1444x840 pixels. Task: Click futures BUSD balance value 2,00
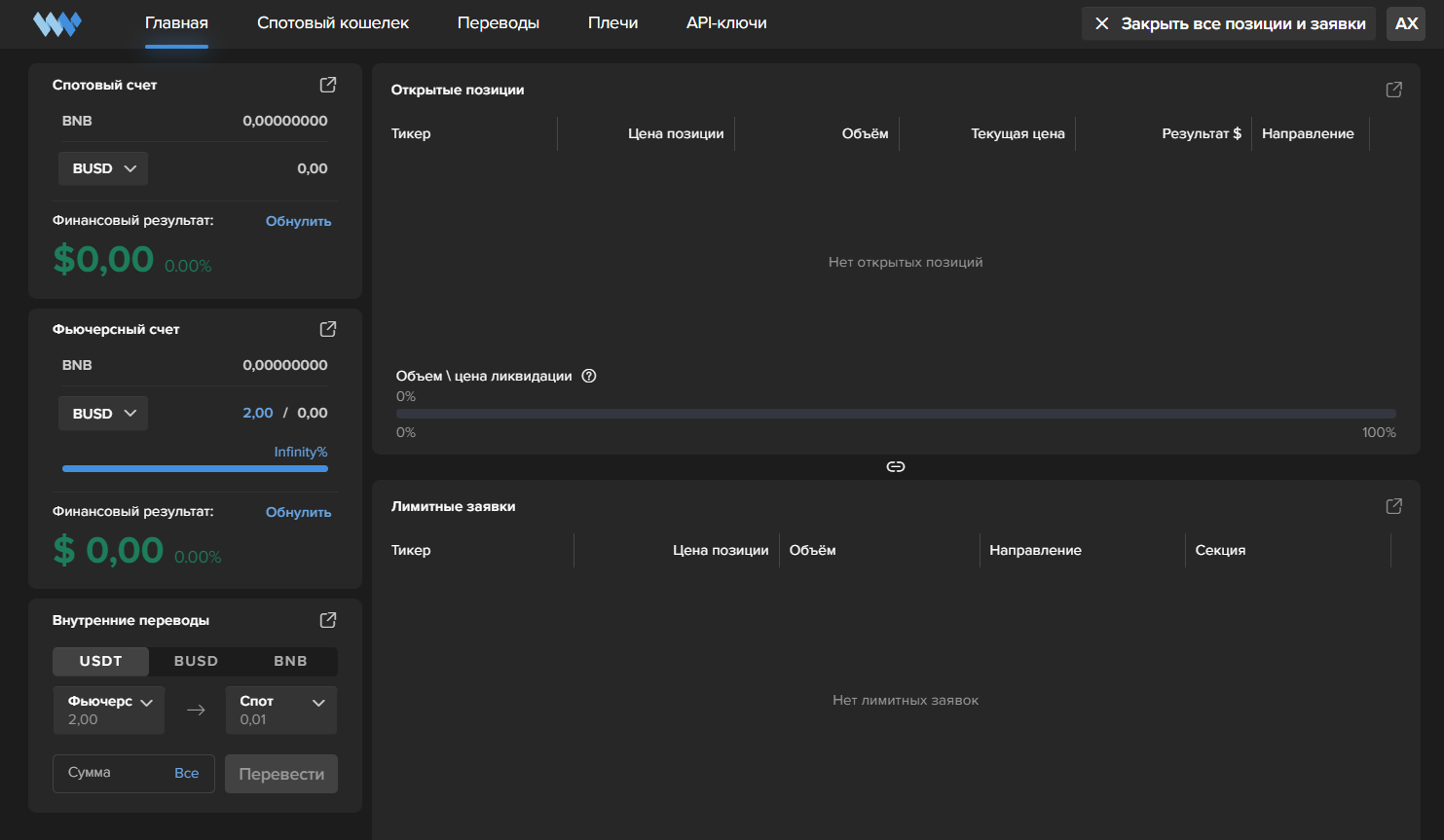[x=258, y=413]
